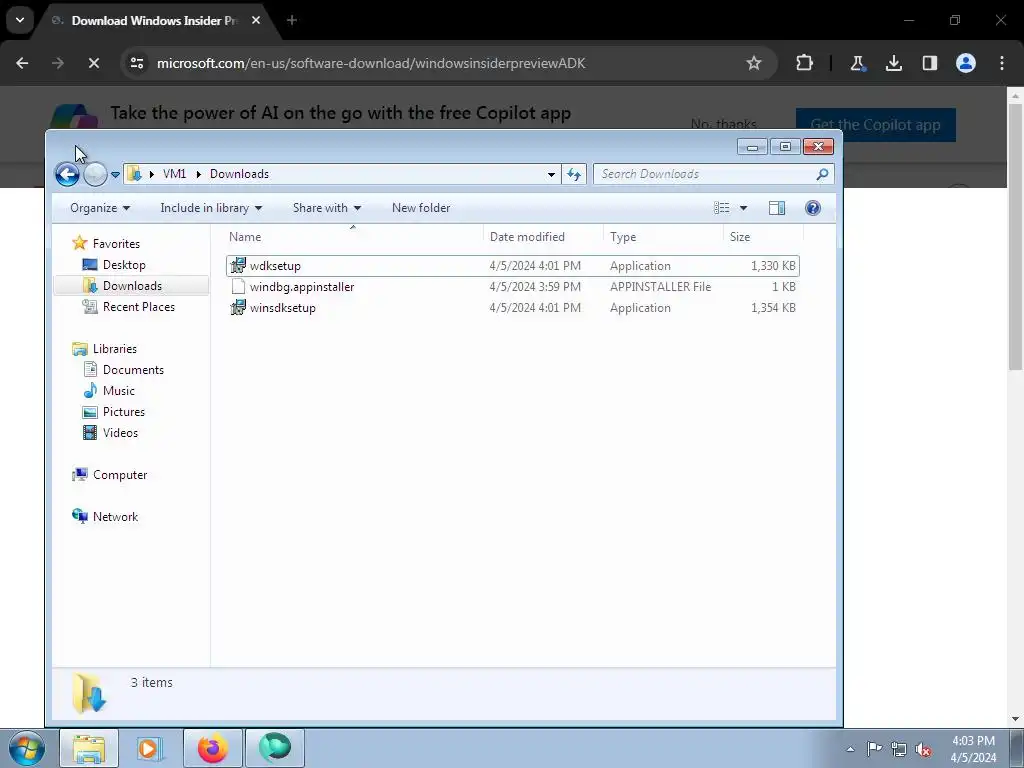Click the winsdksetup installer icon
This screenshot has height=768, width=1024.
(238, 308)
